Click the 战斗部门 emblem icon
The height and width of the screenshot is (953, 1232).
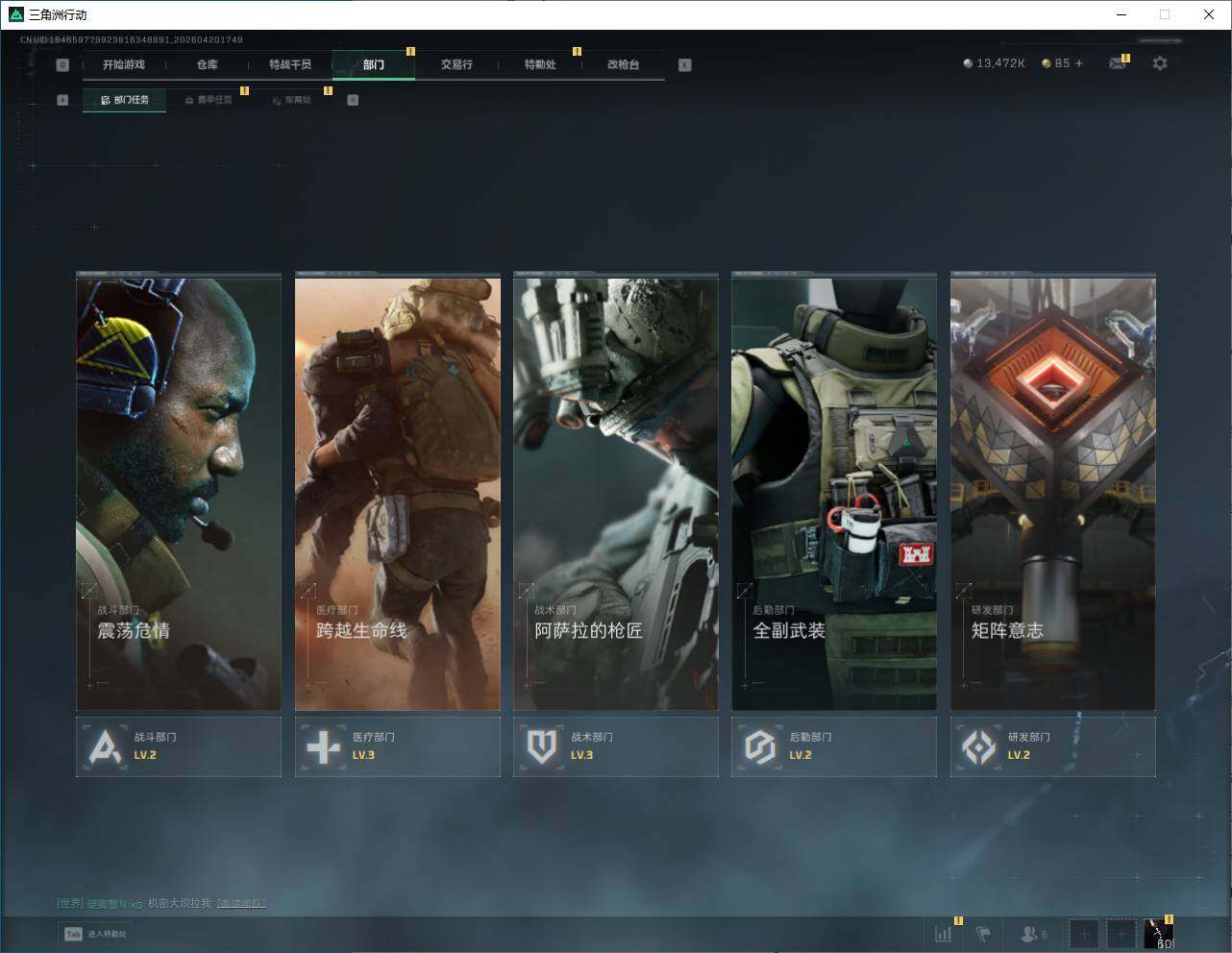[105, 746]
